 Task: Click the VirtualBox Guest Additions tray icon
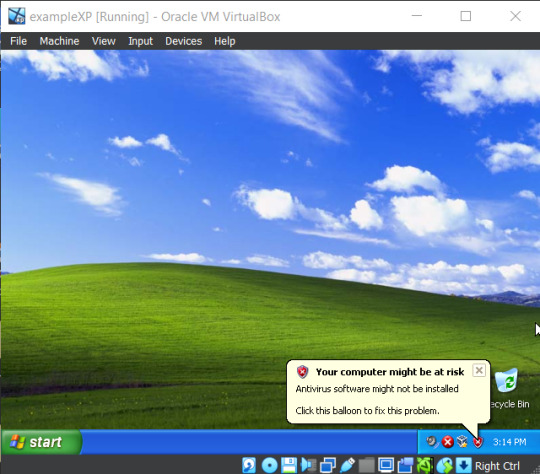(462, 442)
